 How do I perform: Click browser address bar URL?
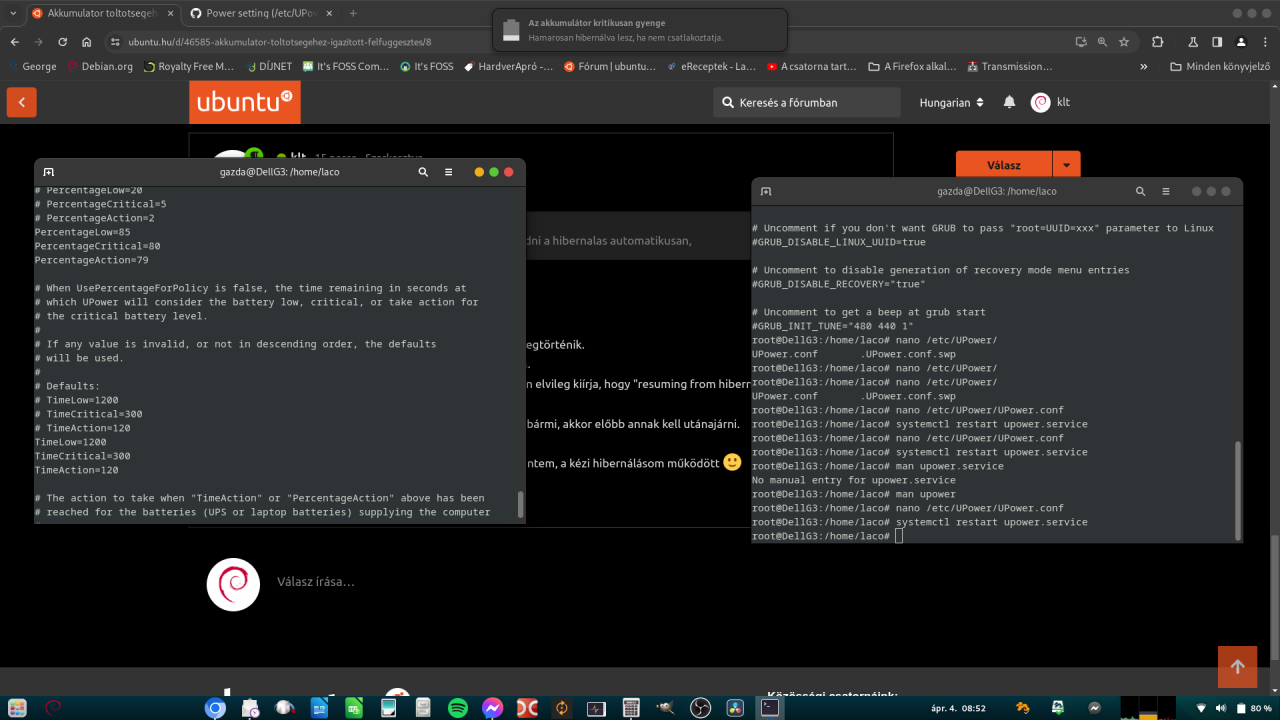point(280,42)
